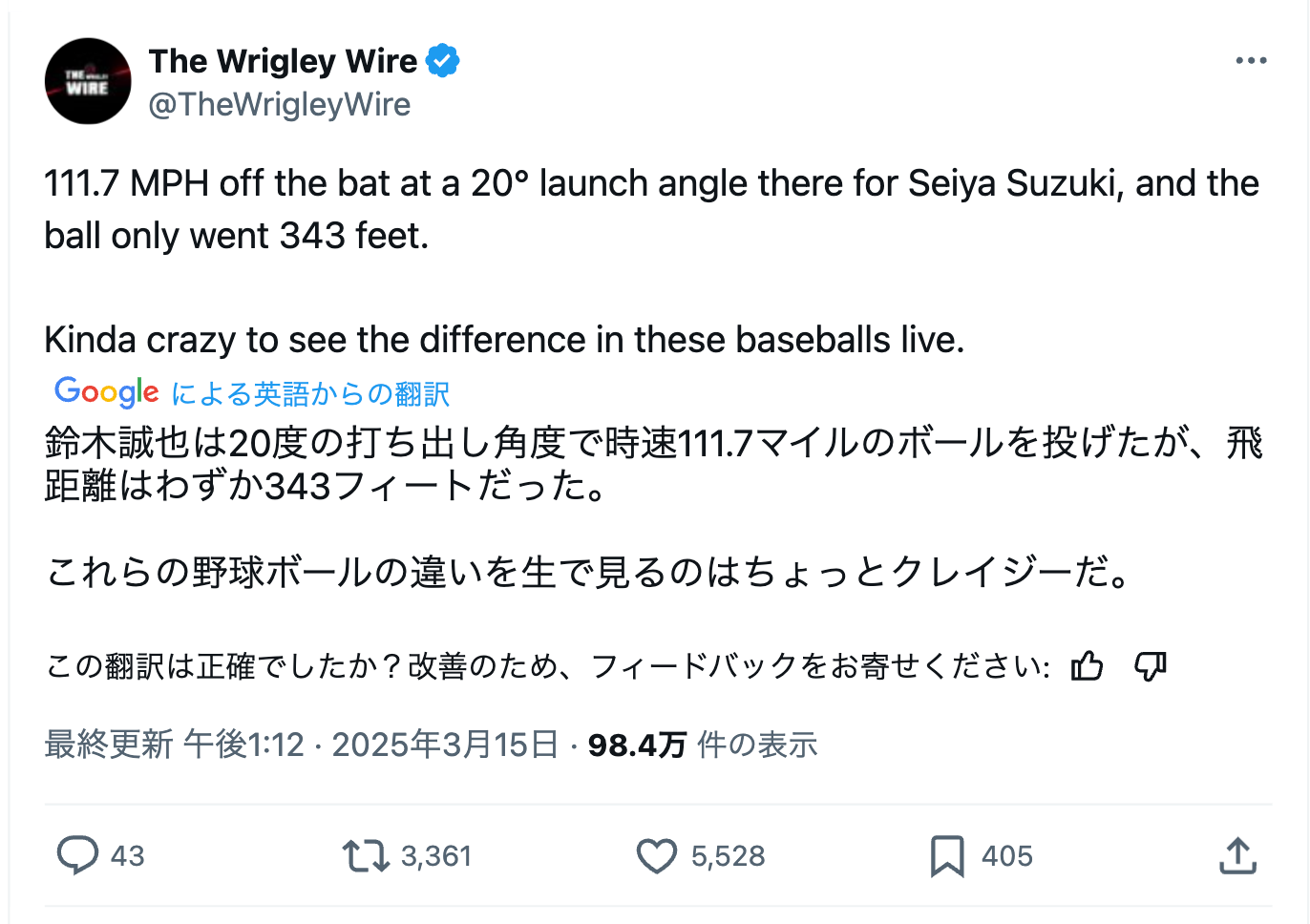Open the 98.4万 件の表示 view count
This screenshot has width=1310, height=924.
point(703,745)
